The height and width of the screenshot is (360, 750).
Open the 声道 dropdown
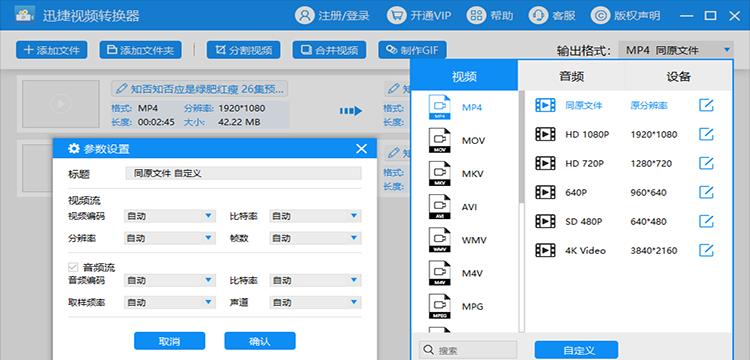[x=315, y=302]
